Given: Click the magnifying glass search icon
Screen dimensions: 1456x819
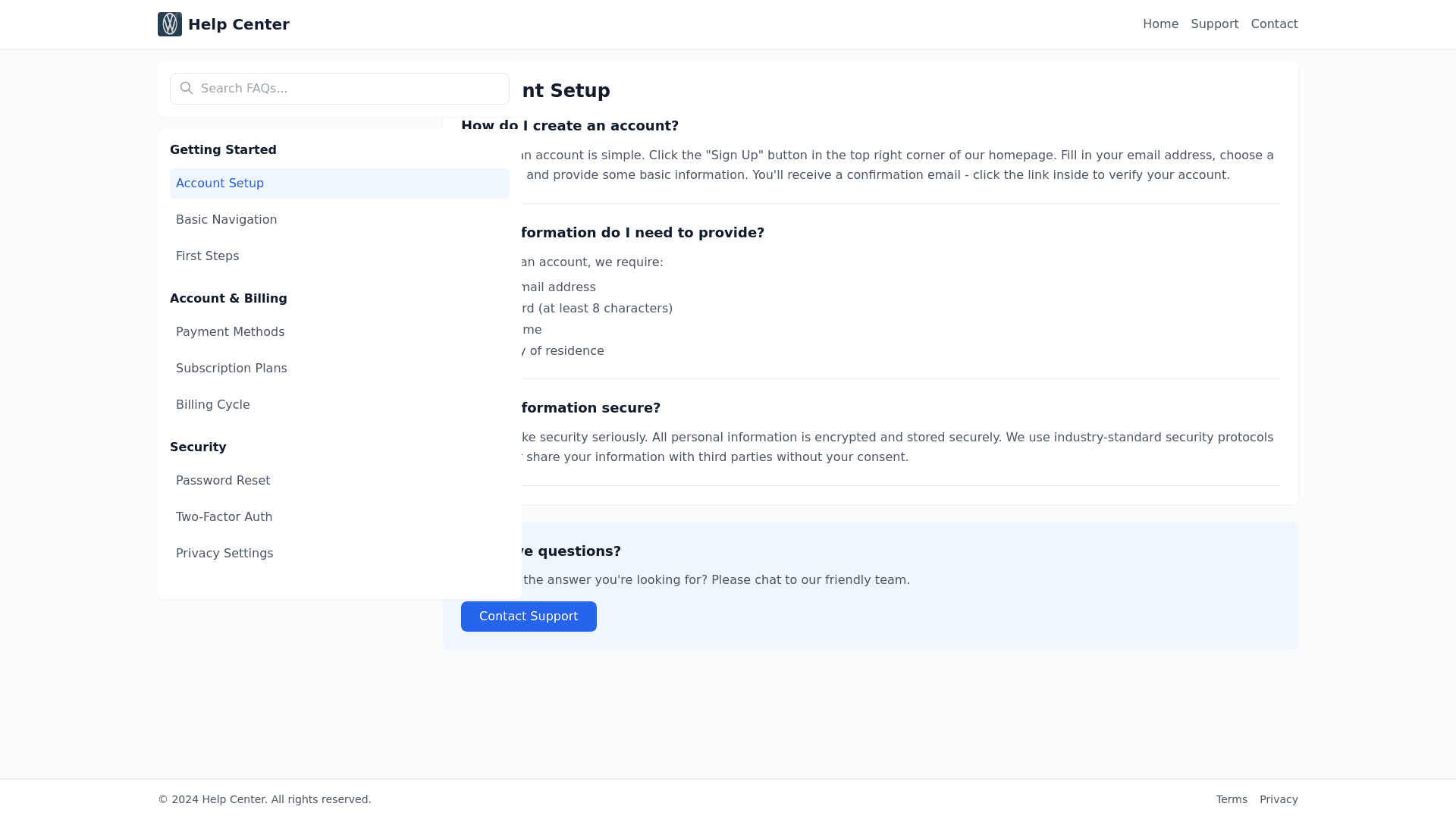Looking at the screenshot, I should click(x=187, y=88).
